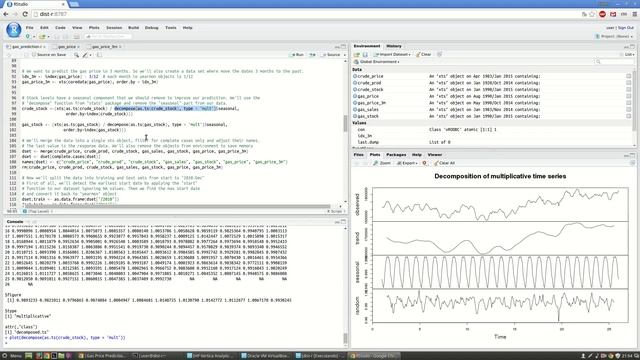Click the load workspace icon in the Environment pane
640x360 pixels.
pyautogui.click(x=356, y=54)
